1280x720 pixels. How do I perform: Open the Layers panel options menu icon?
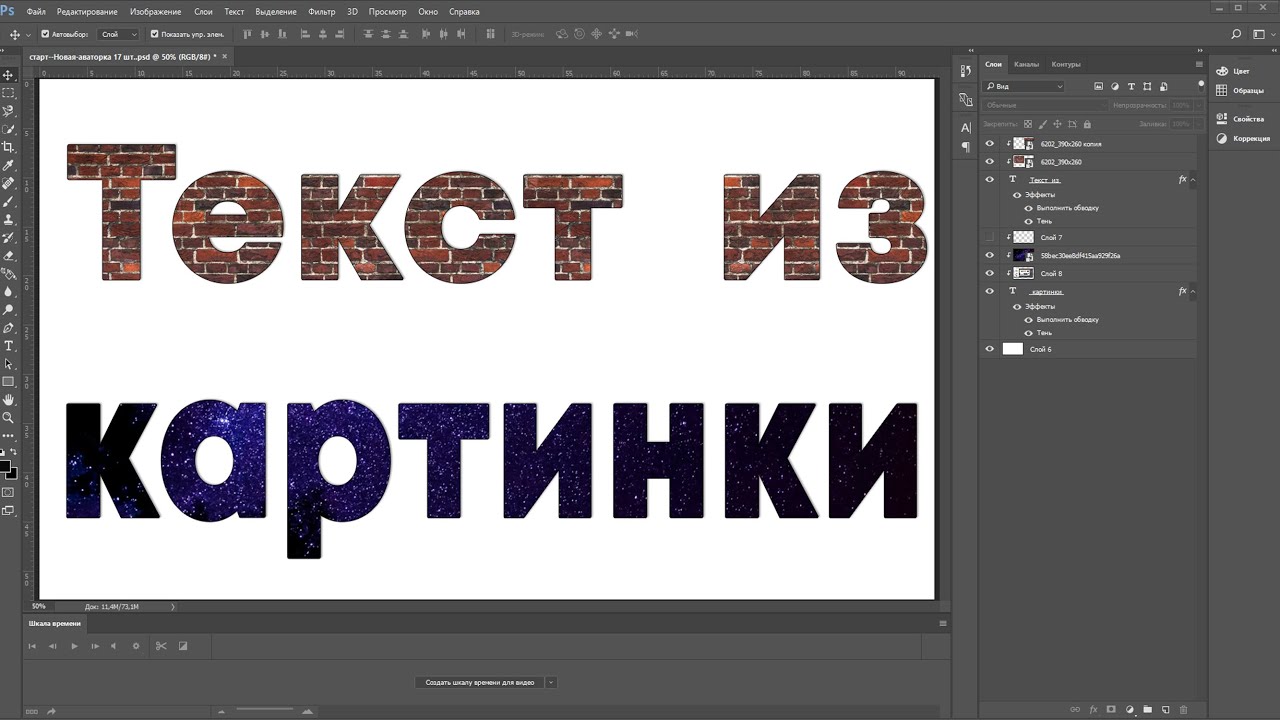point(1199,64)
